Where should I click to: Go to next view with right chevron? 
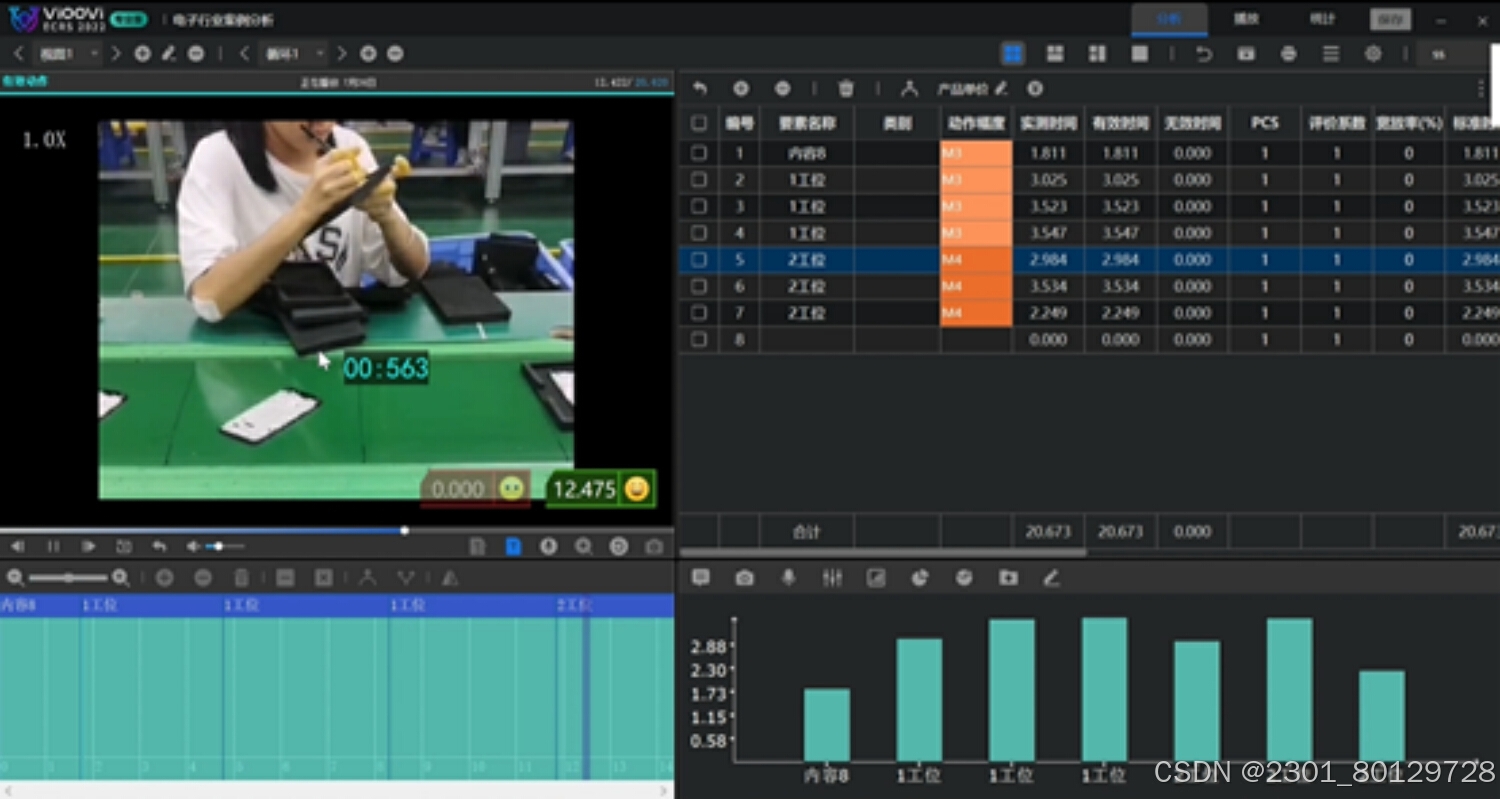tap(116, 54)
